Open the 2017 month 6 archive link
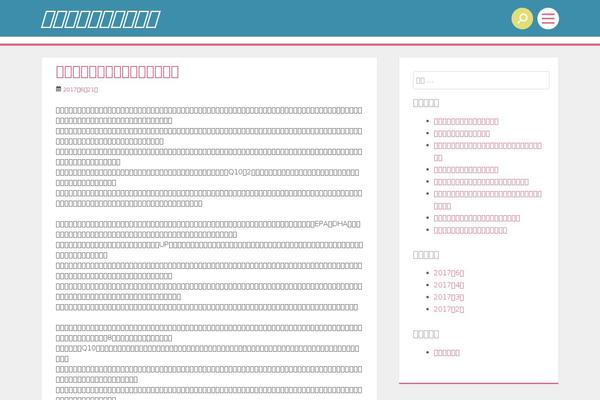 pyautogui.click(x=448, y=273)
